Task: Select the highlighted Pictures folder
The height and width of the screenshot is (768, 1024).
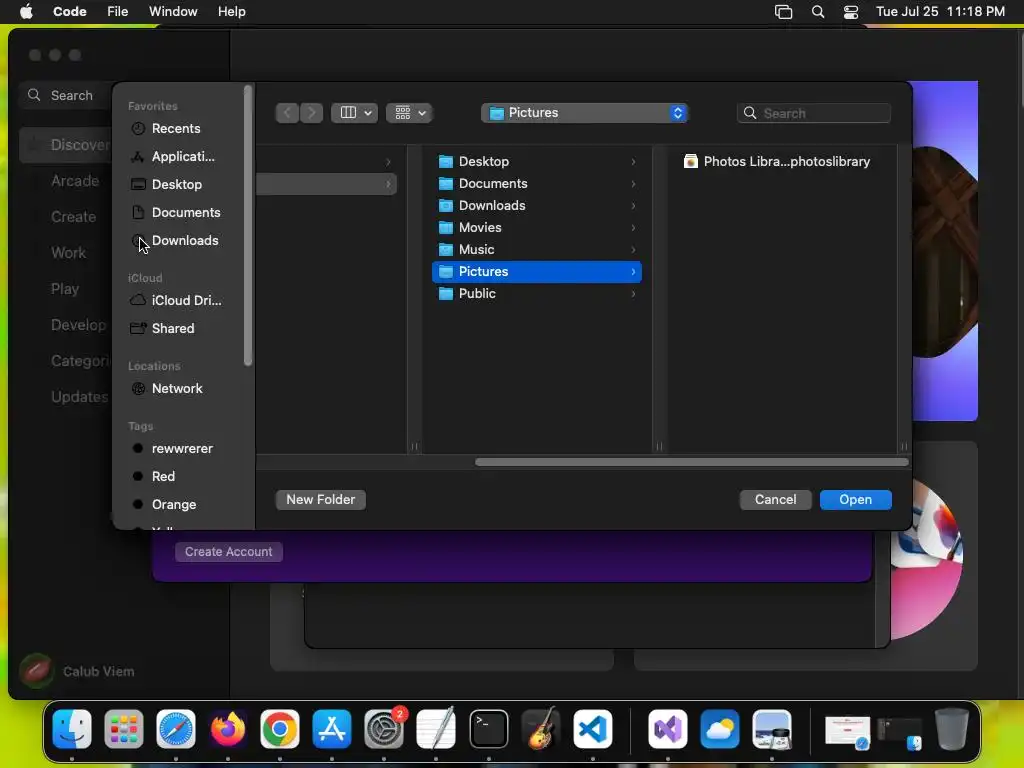Action: pos(537,272)
